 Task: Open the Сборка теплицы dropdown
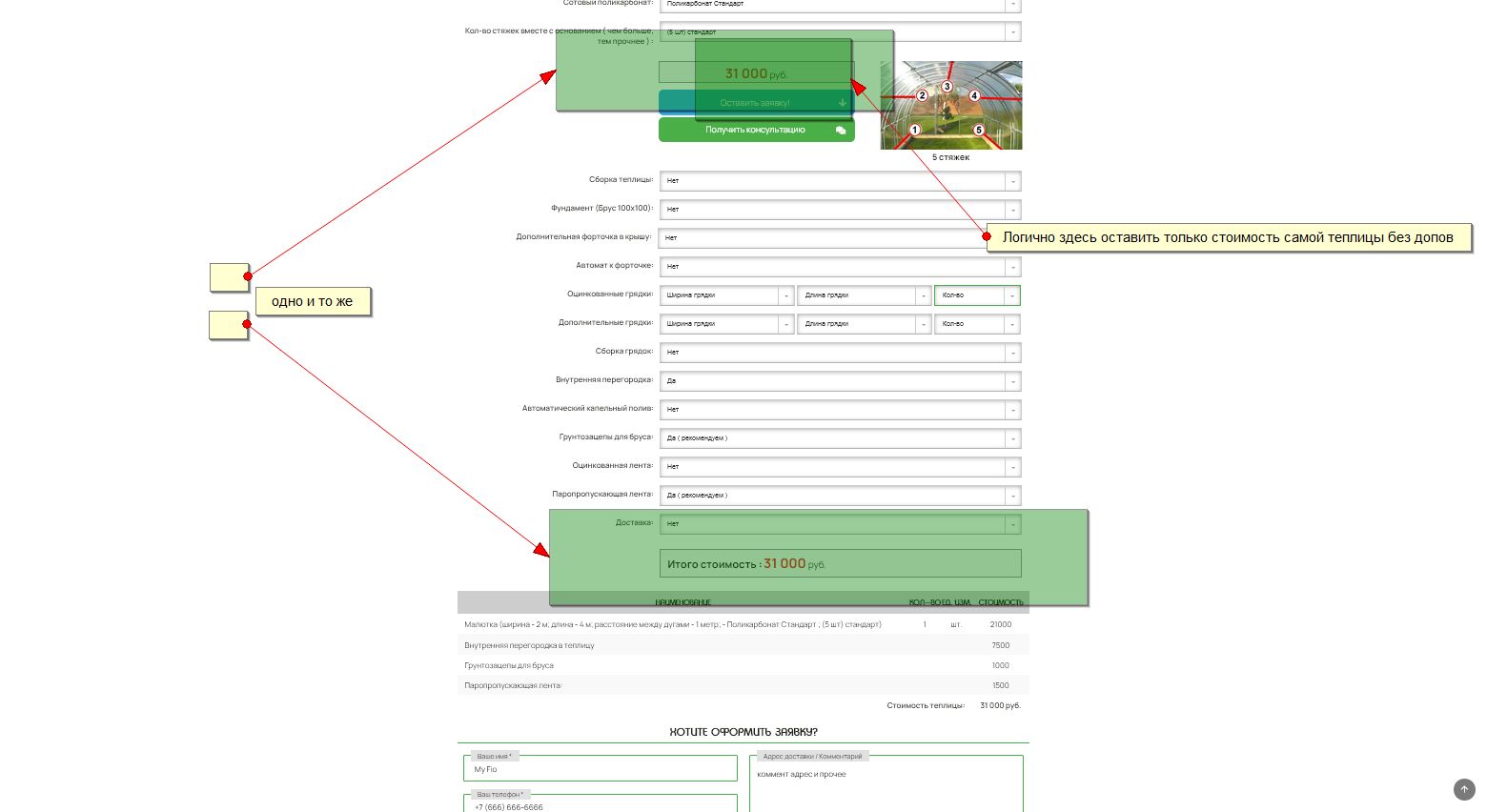coord(840,181)
